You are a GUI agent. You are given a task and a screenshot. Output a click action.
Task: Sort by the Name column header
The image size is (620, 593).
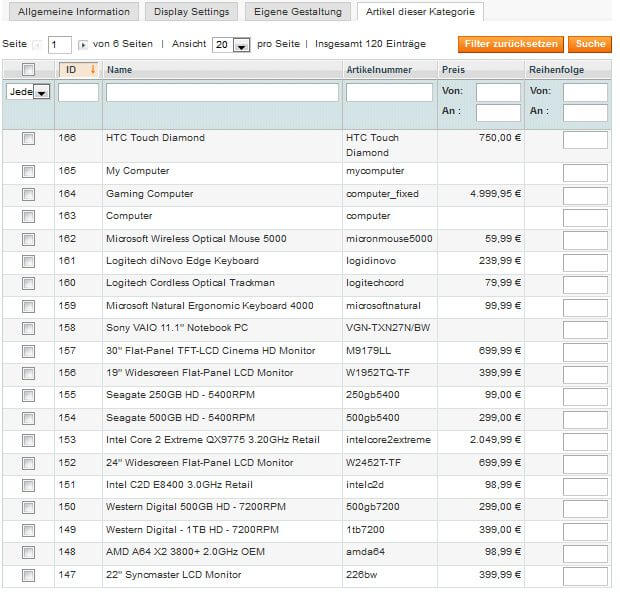pyautogui.click(x=119, y=70)
